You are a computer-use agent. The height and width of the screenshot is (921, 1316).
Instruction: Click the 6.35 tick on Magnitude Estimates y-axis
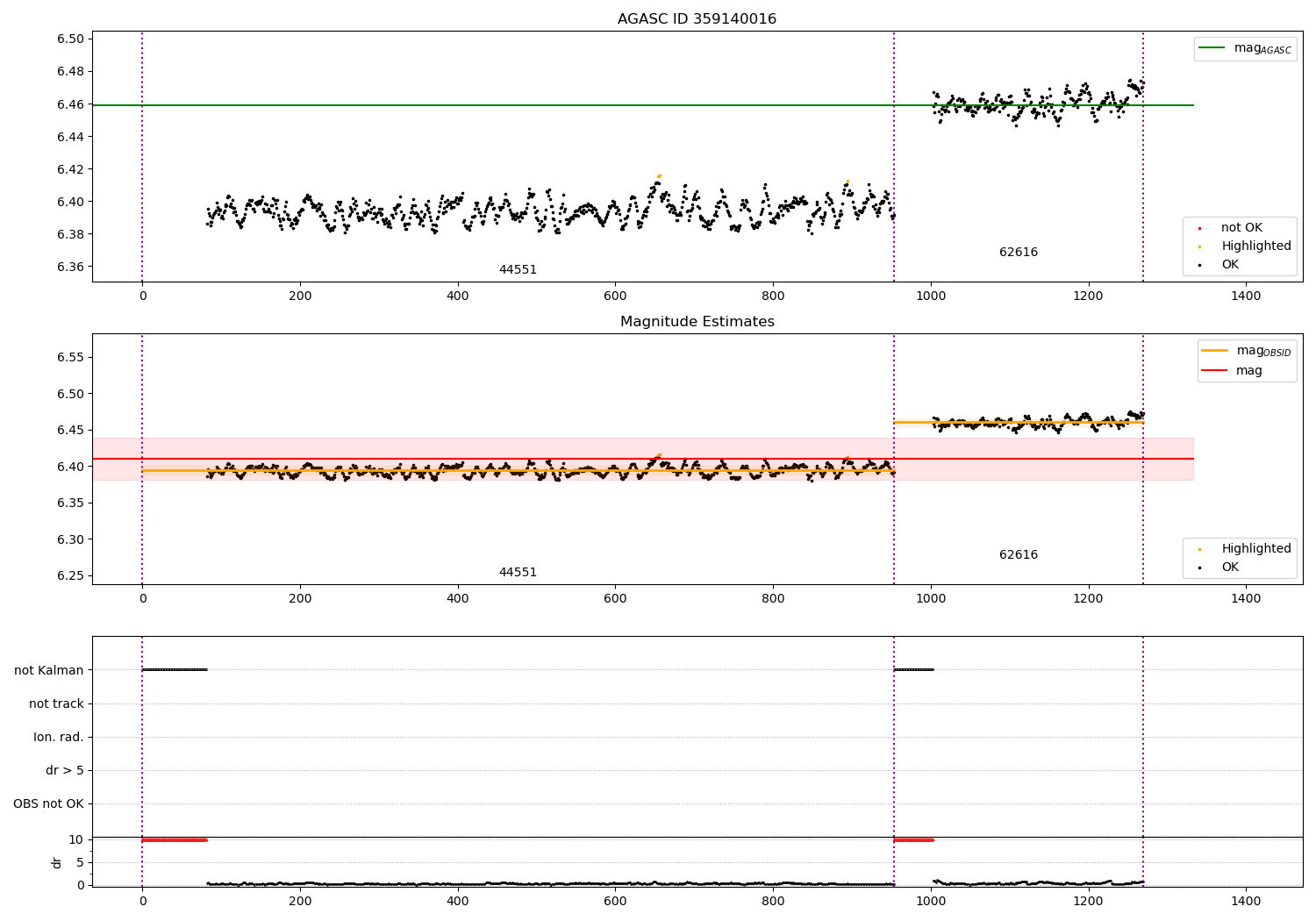pos(70,503)
